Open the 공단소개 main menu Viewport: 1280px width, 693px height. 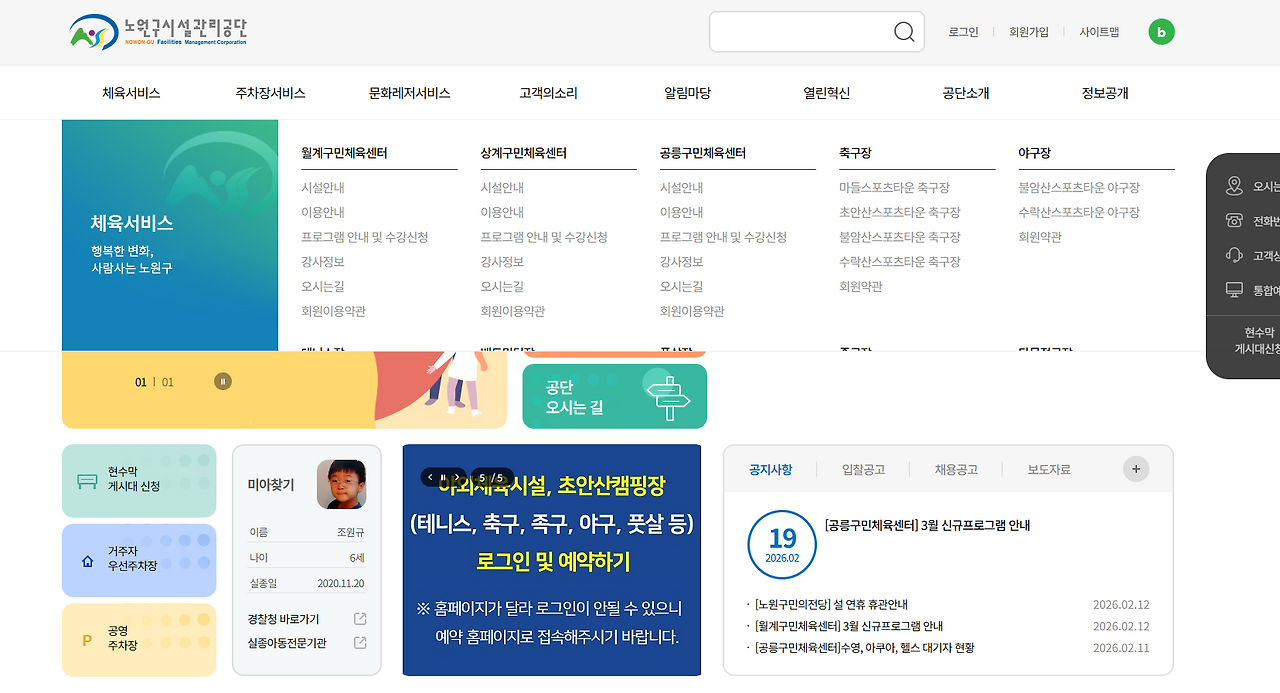pos(965,93)
